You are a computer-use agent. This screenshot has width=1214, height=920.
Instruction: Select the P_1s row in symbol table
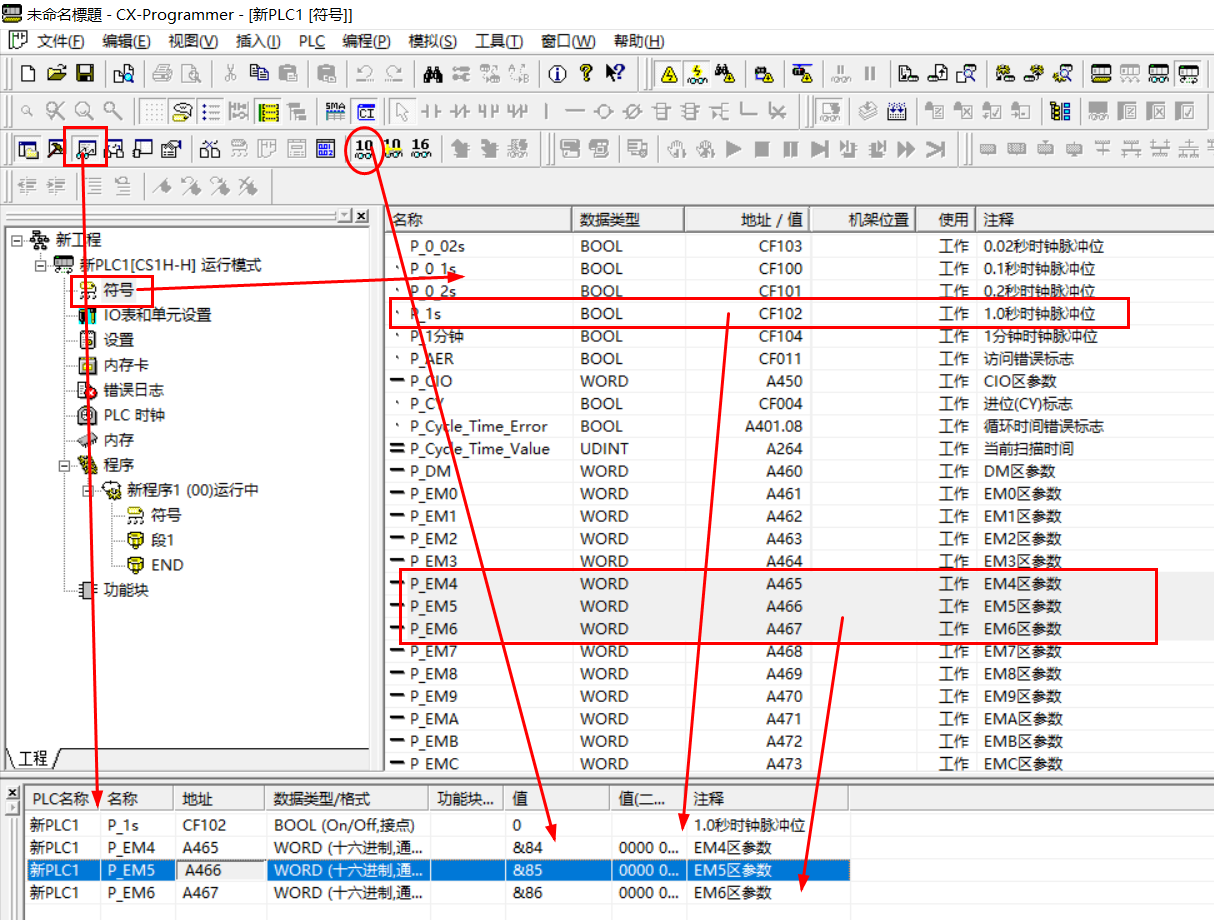pyautogui.click(x=798, y=313)
